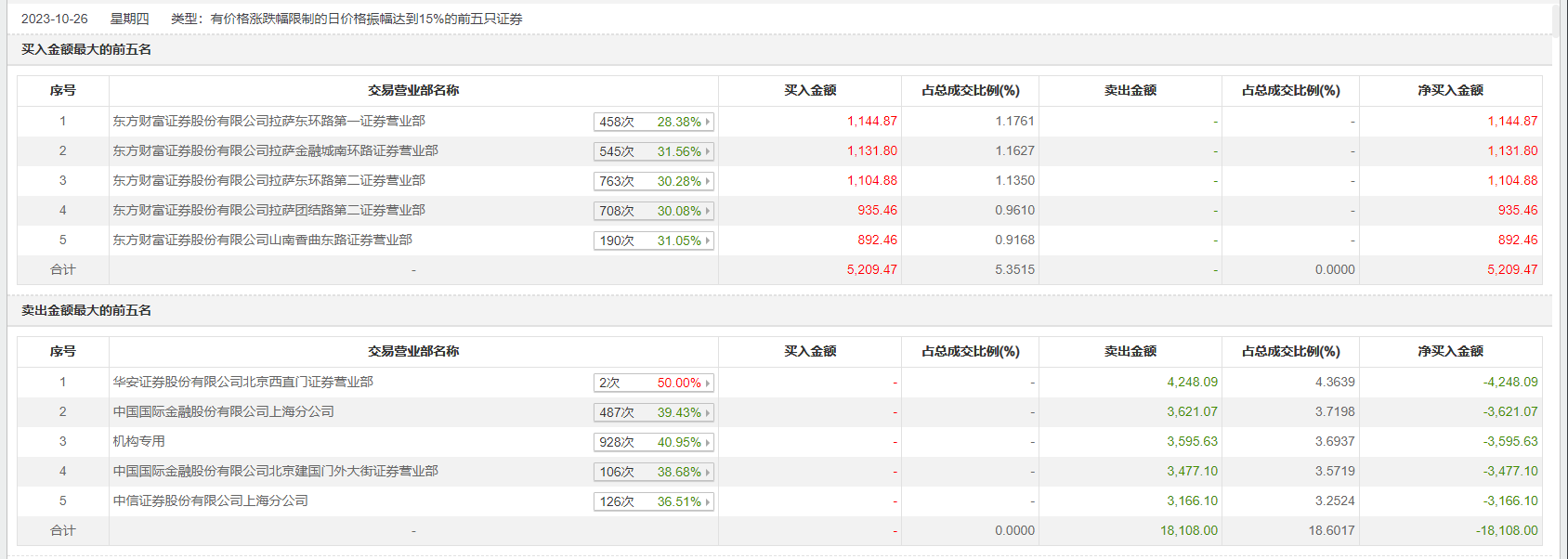Select the 机构专用 entry
The height and width of the screenshot is (559, 1568).
[139, 441]
